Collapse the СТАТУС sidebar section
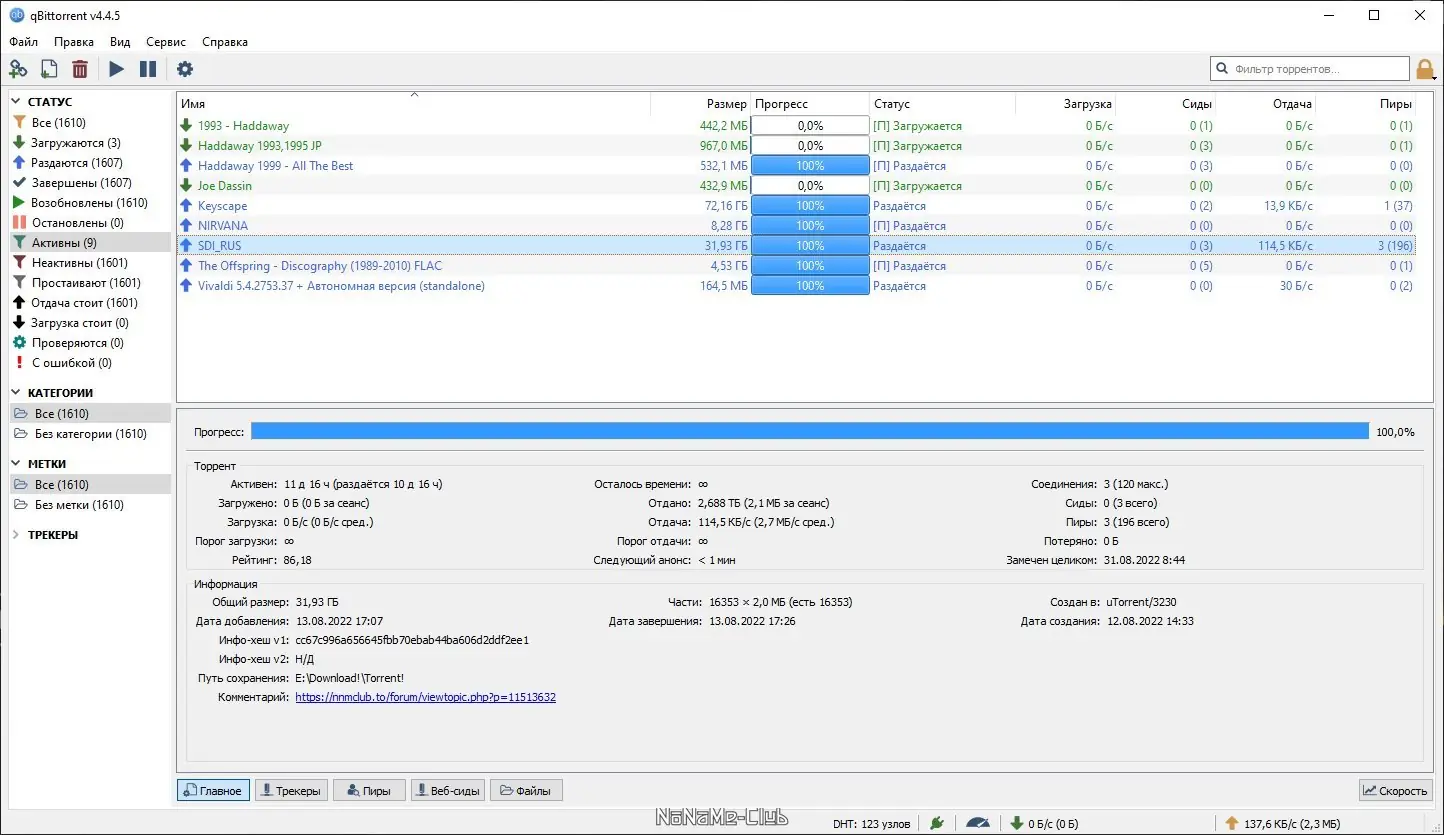 click(16, 102)
